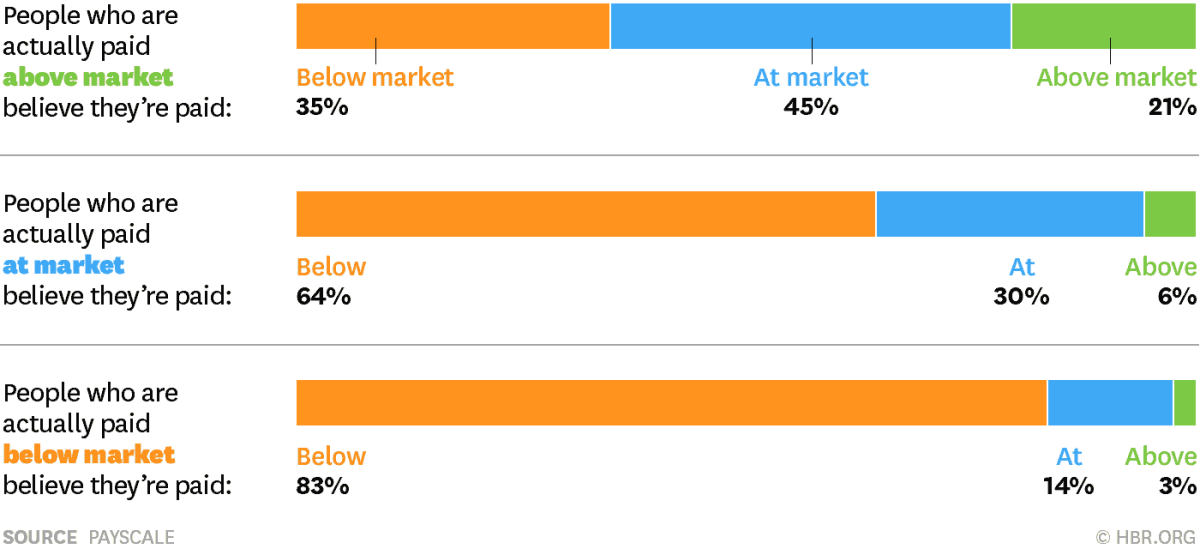Screen dimensions: 1200x549
Task: Click the blue segment in the bottom bar
Action: [1110, 403]
